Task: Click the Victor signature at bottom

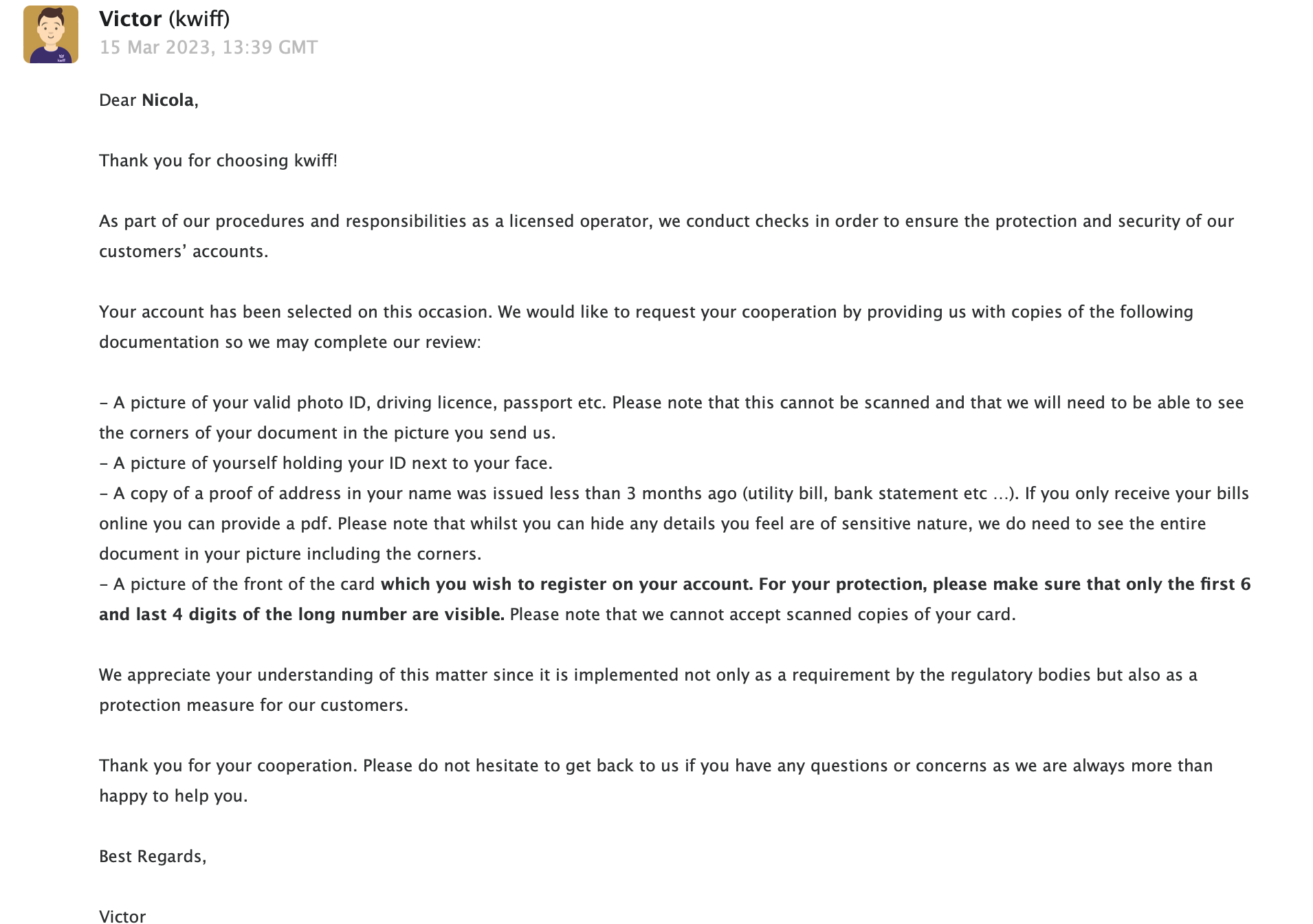Action: 122,916
